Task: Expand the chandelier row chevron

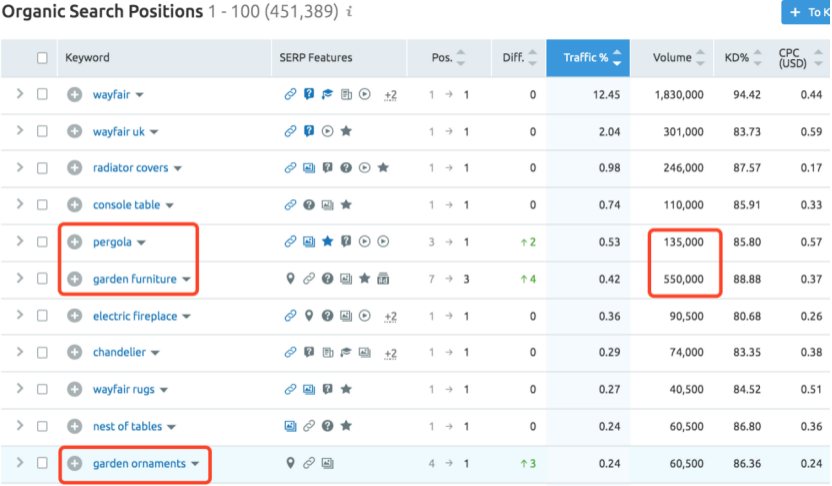Action: pos(20,352)
